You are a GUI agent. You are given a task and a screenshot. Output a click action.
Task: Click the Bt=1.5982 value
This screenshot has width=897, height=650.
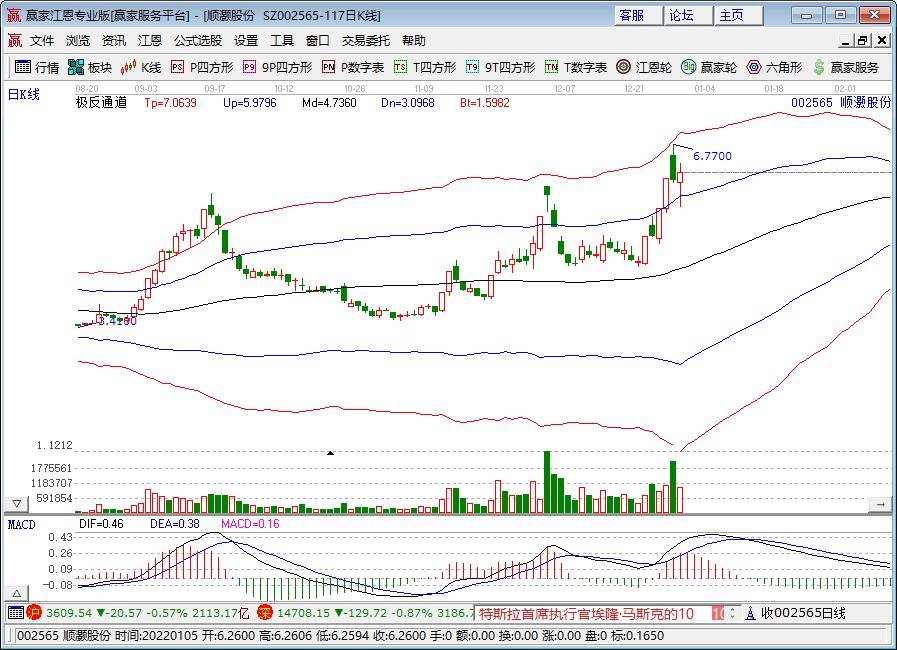tap(485, 103)
